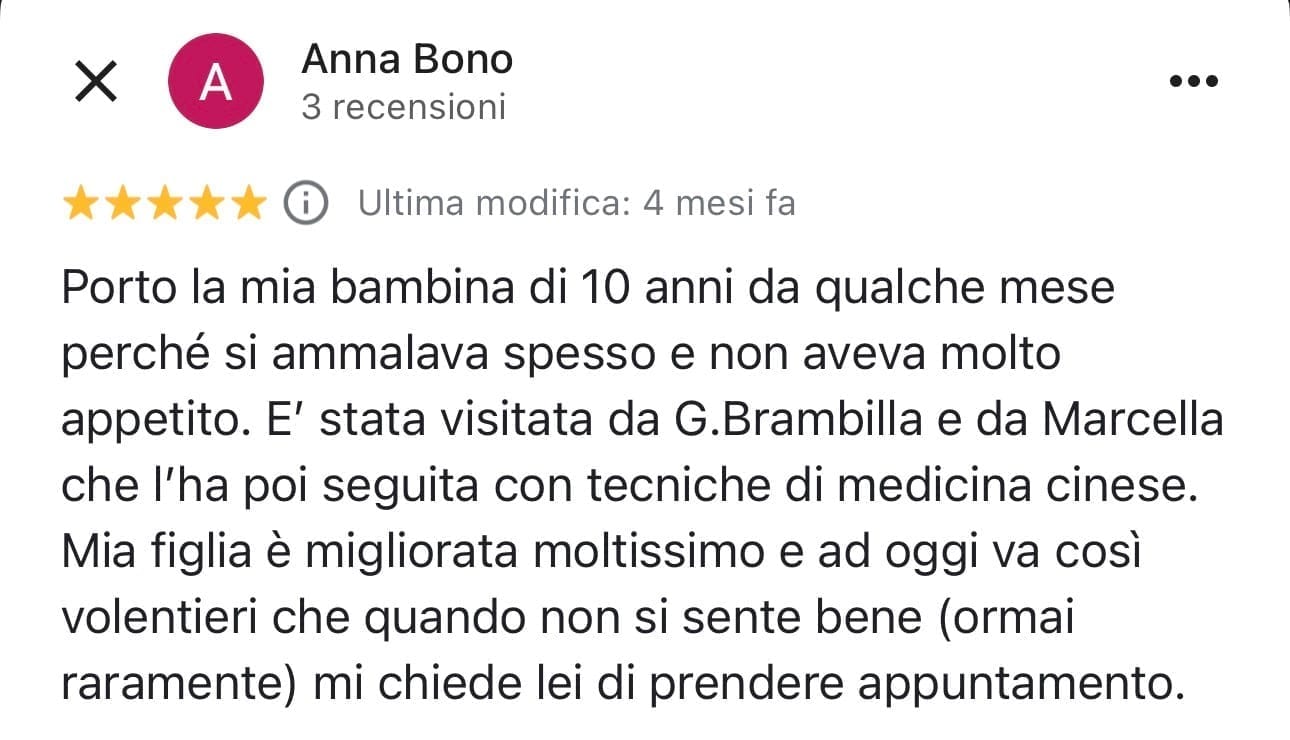
Task: Click the sentence starting "Mia figlia è migliorata"
Action: coord(600,552)
